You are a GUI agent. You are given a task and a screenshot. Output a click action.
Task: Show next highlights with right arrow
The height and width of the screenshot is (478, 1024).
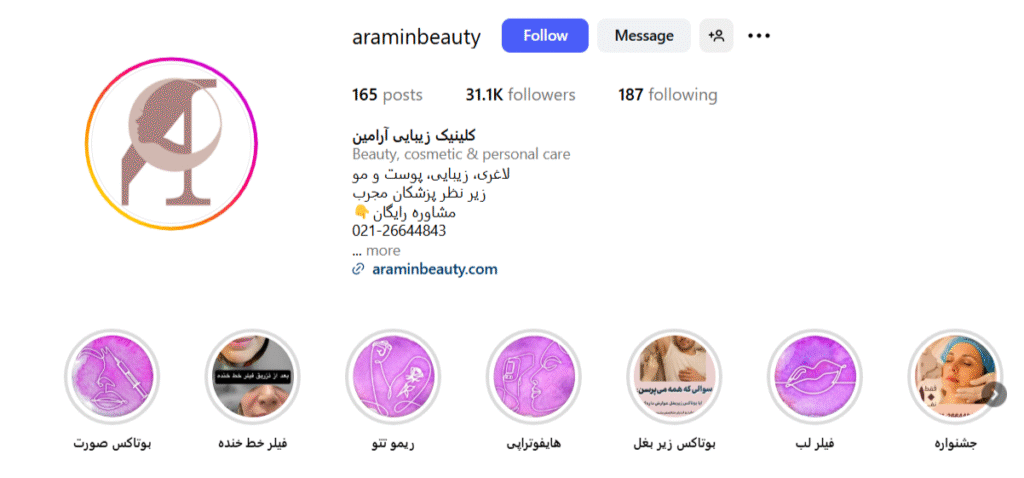click(x=995, y=394)
